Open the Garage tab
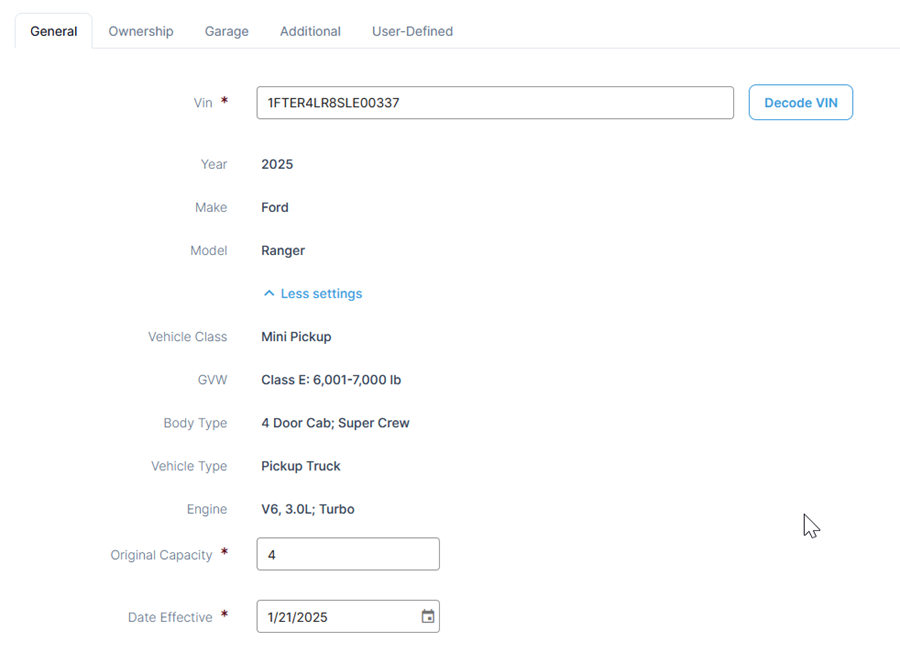This screenshot has width=900, height=653. click(227, 31)
